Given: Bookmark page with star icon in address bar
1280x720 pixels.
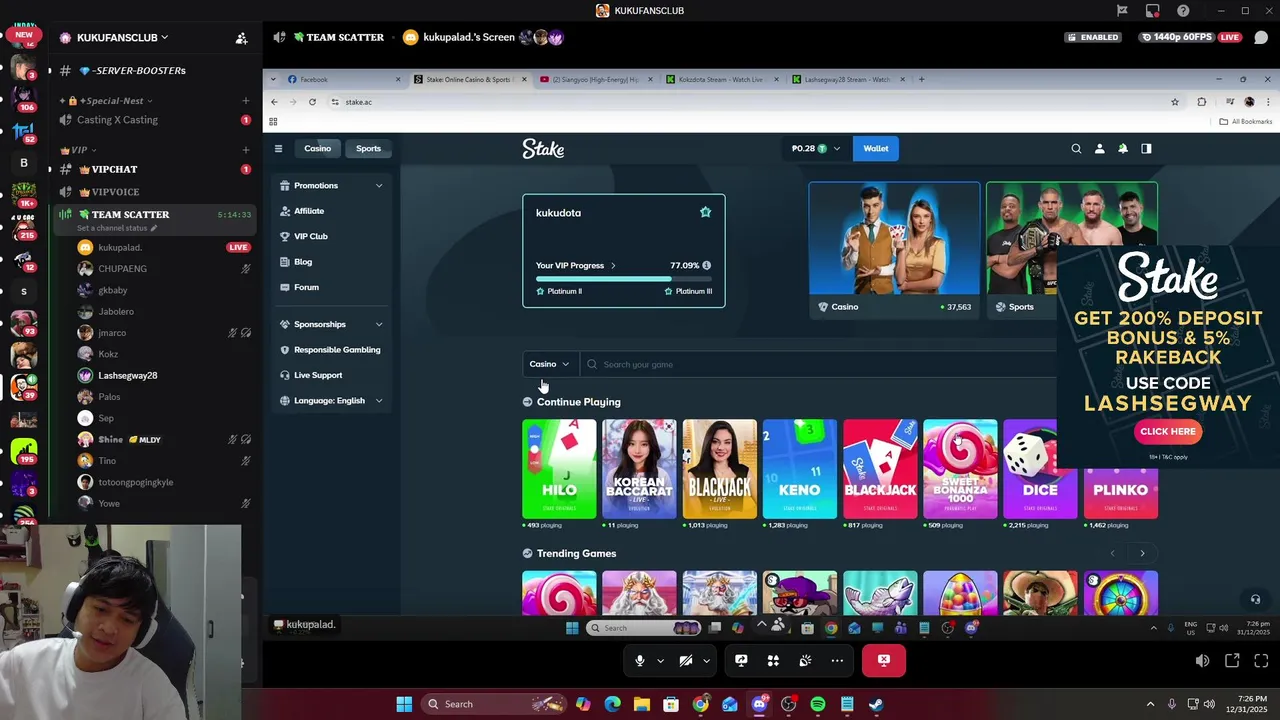Looking at the screenshot, I should 1175,102.
